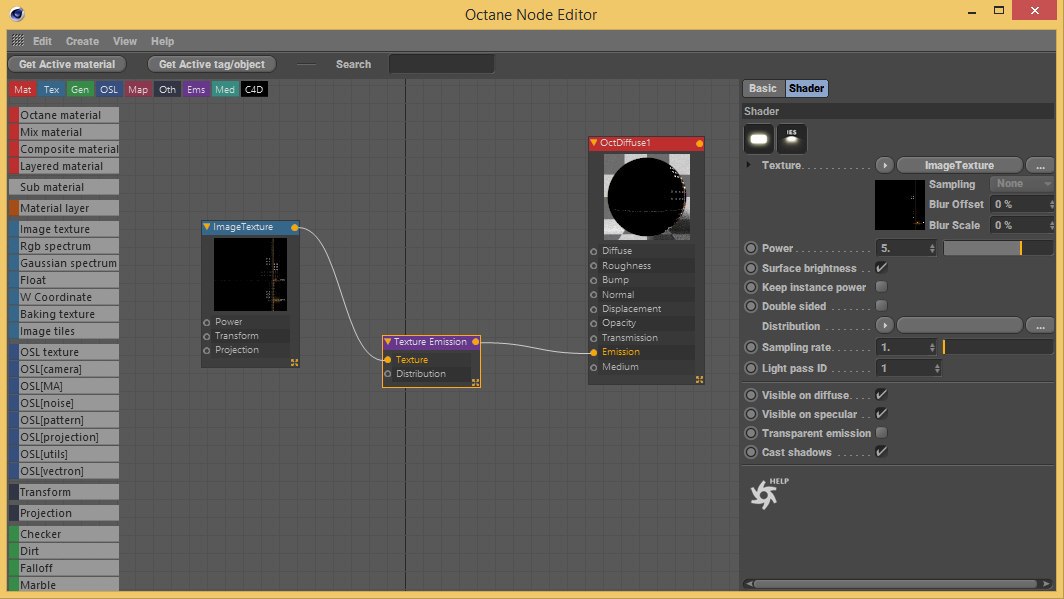Click the Distribution ellipsis browse button
The height and width of the screenshot is (599, 1064).
click(1040, 326)
